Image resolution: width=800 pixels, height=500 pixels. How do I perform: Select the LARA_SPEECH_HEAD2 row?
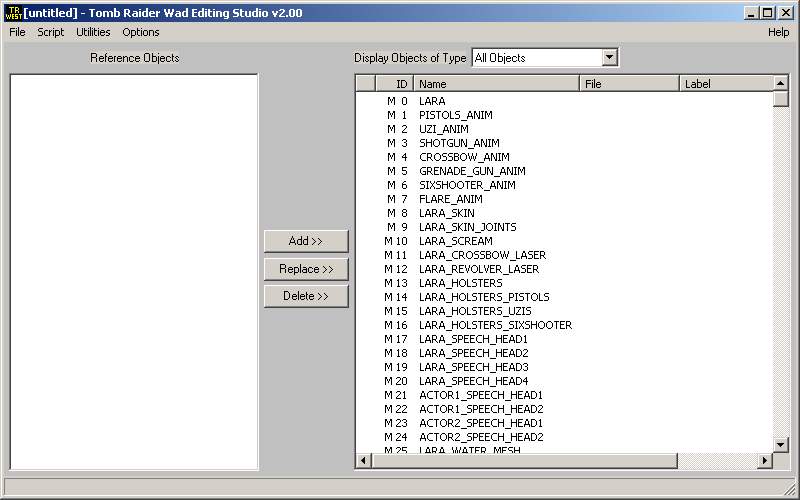click(x=565, y=353)
